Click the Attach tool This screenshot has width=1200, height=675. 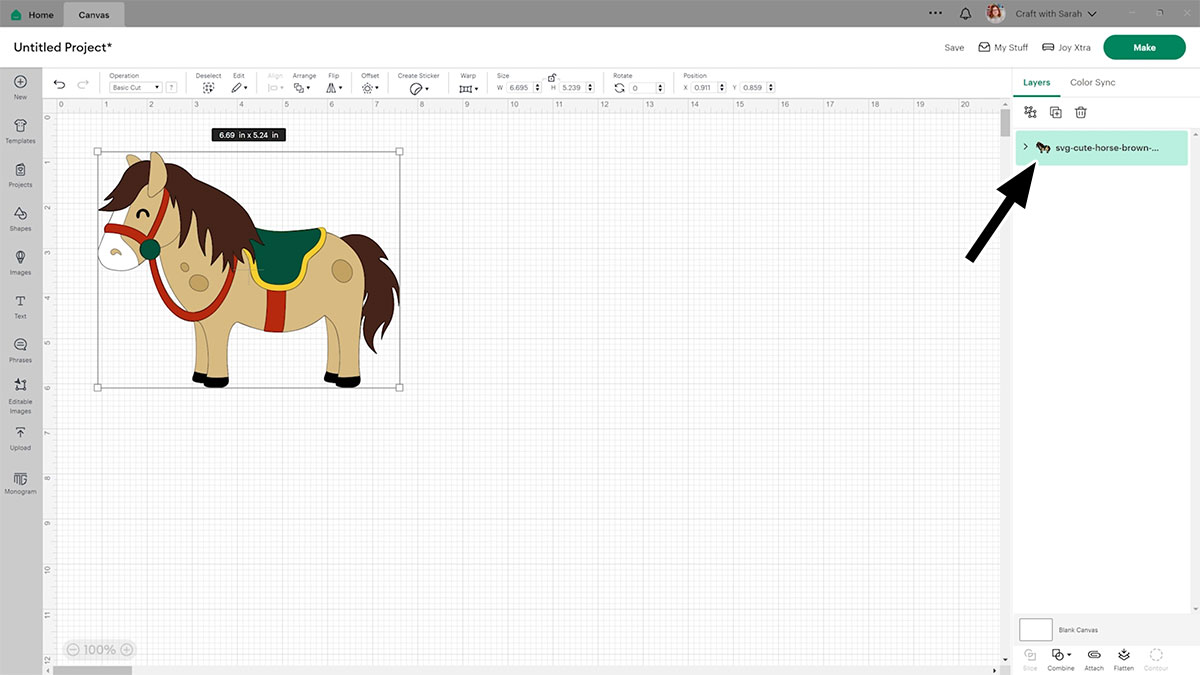[1094, 659]
